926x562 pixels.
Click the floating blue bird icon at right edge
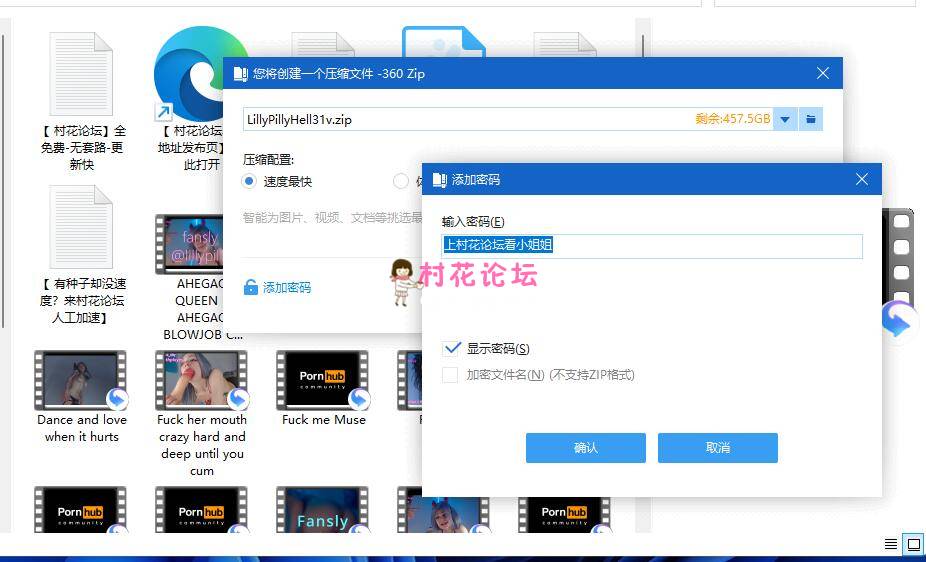(897, 321)
